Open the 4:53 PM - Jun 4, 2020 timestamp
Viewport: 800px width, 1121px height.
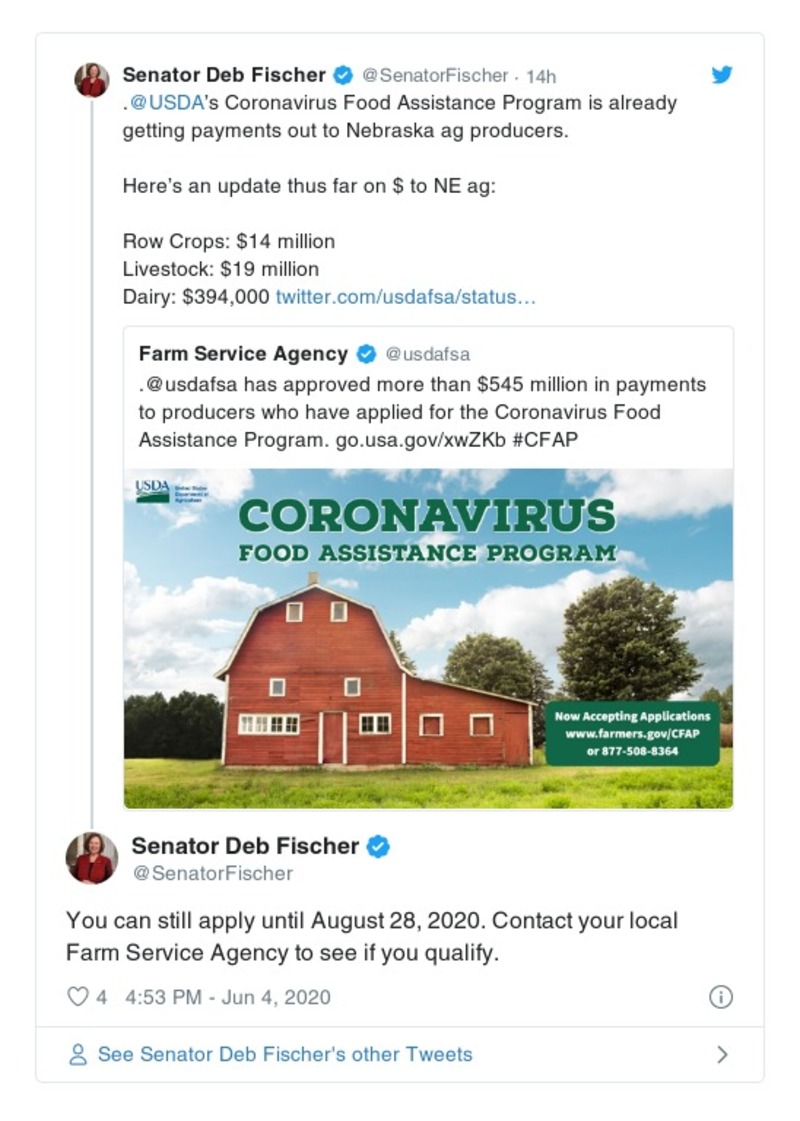pyautogui.click(x=227, y=997)
